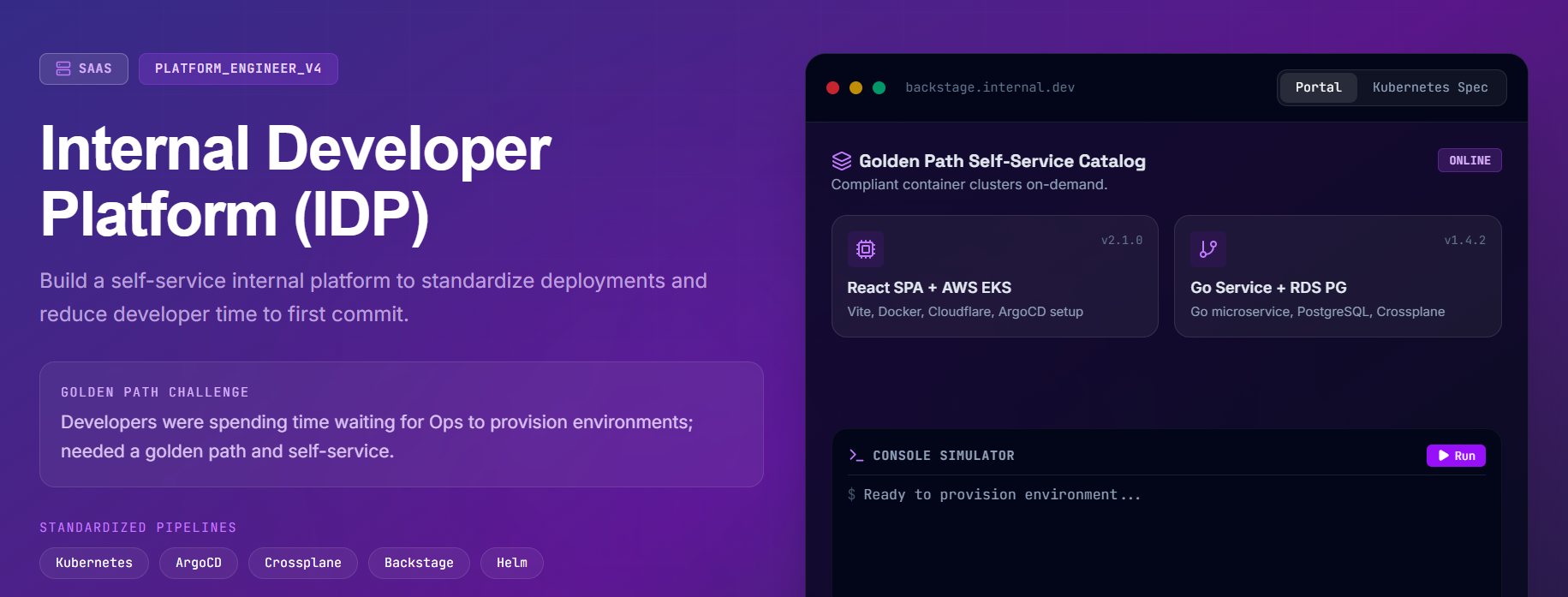Click the terminal prompt icon in Console Simulator
Viewport: 1568px width, 597px height.
point(856,455)
